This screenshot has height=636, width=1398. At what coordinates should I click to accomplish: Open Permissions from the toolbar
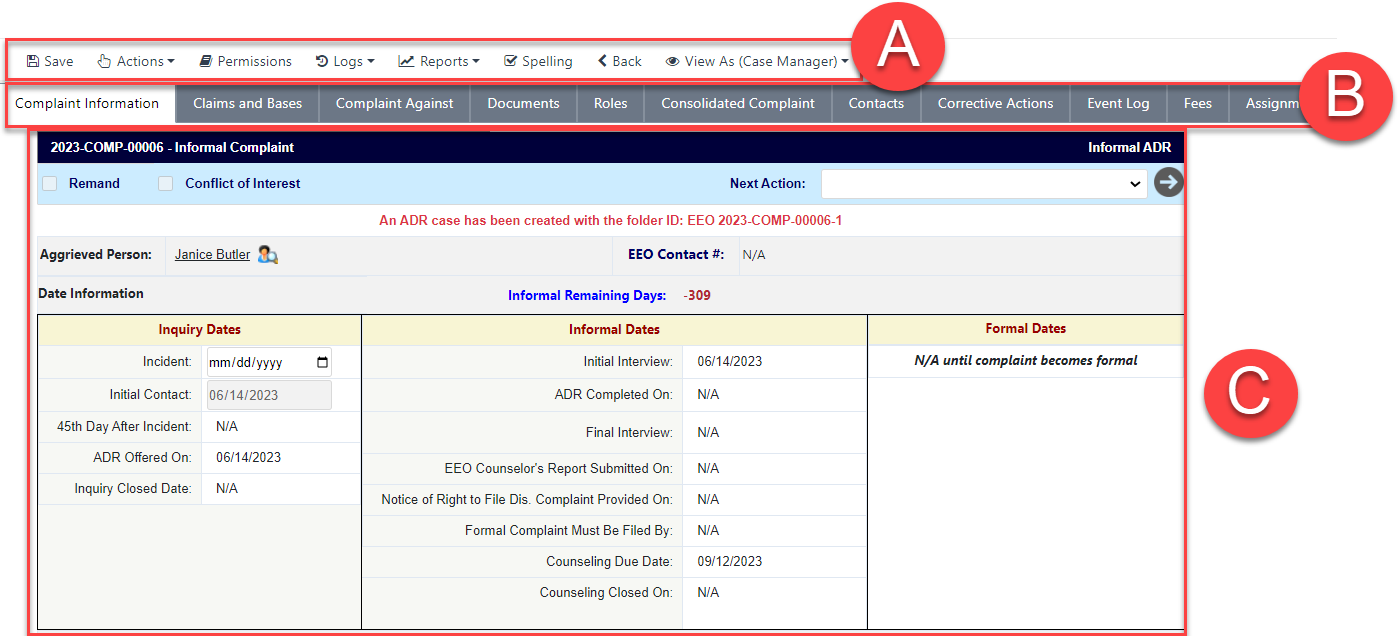click(x=245, y=61)
